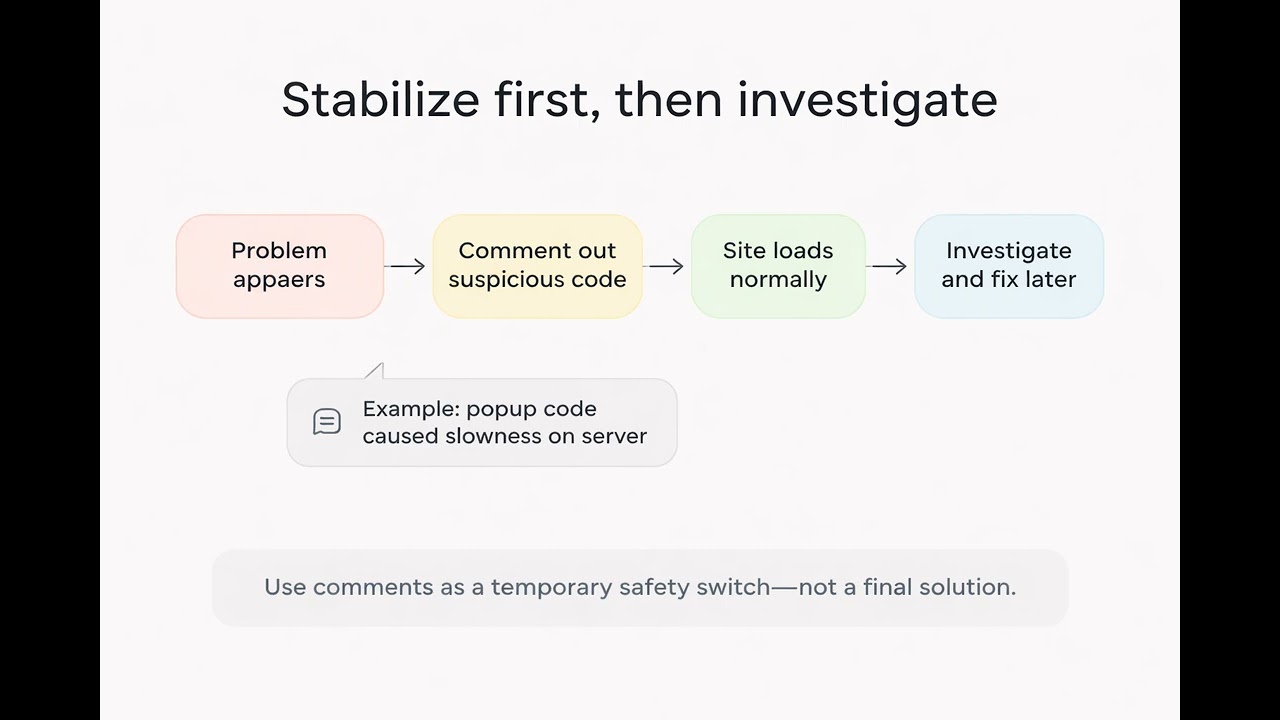Click the words 'not a final solution'
The height and width of the screenshot is (720, 1280).
tap(907, 587)
